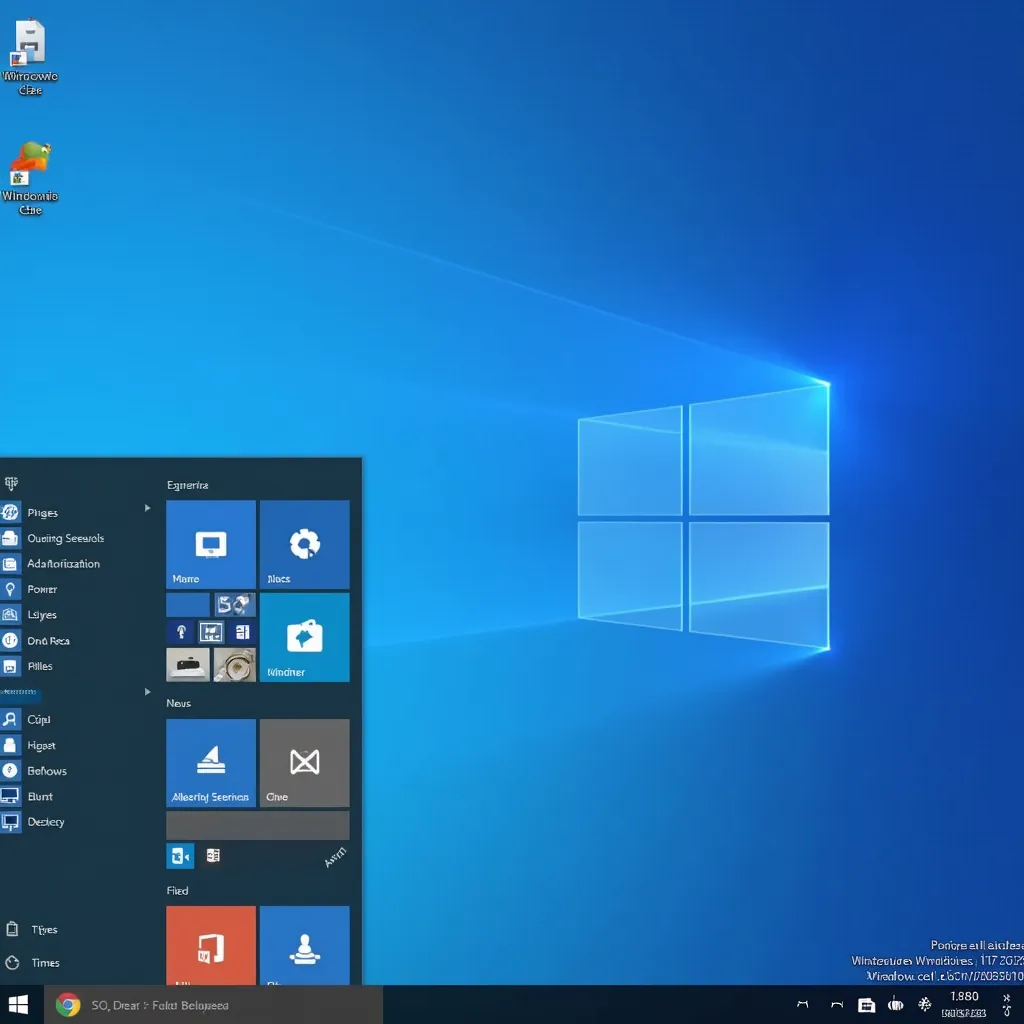This screenshot has width=1024, height=1024.
Task: Click the Chrome icon in the taskbar
Action: (68, 1005)
